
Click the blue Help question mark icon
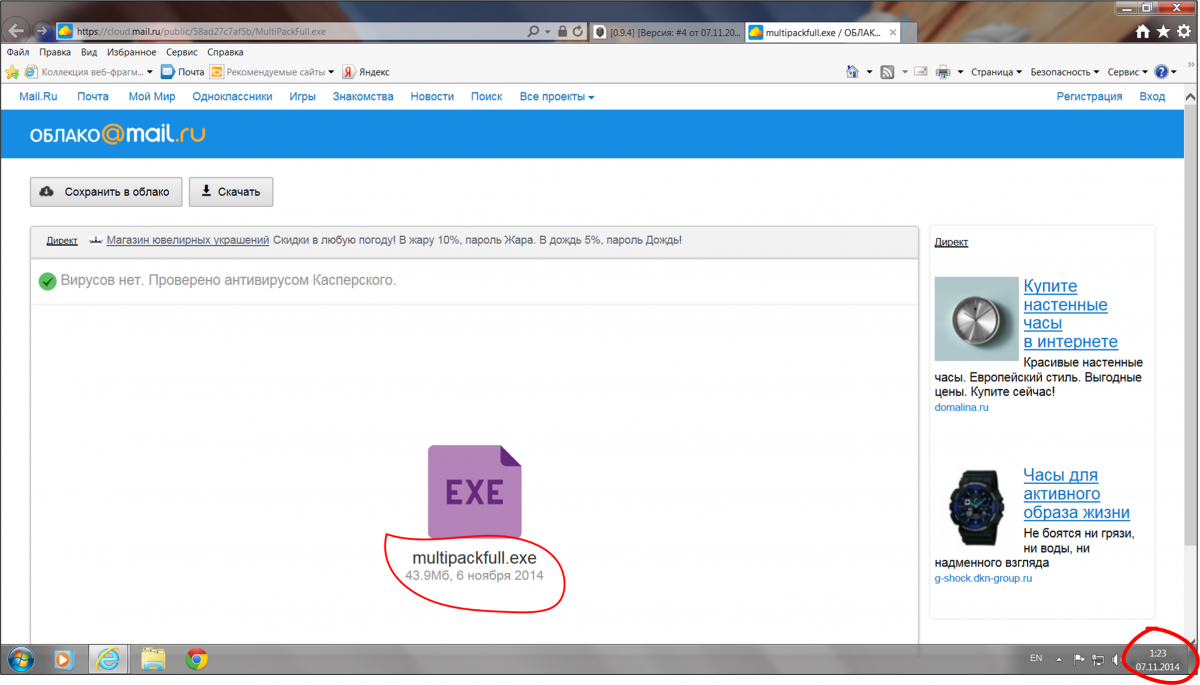click(1161, 72)
